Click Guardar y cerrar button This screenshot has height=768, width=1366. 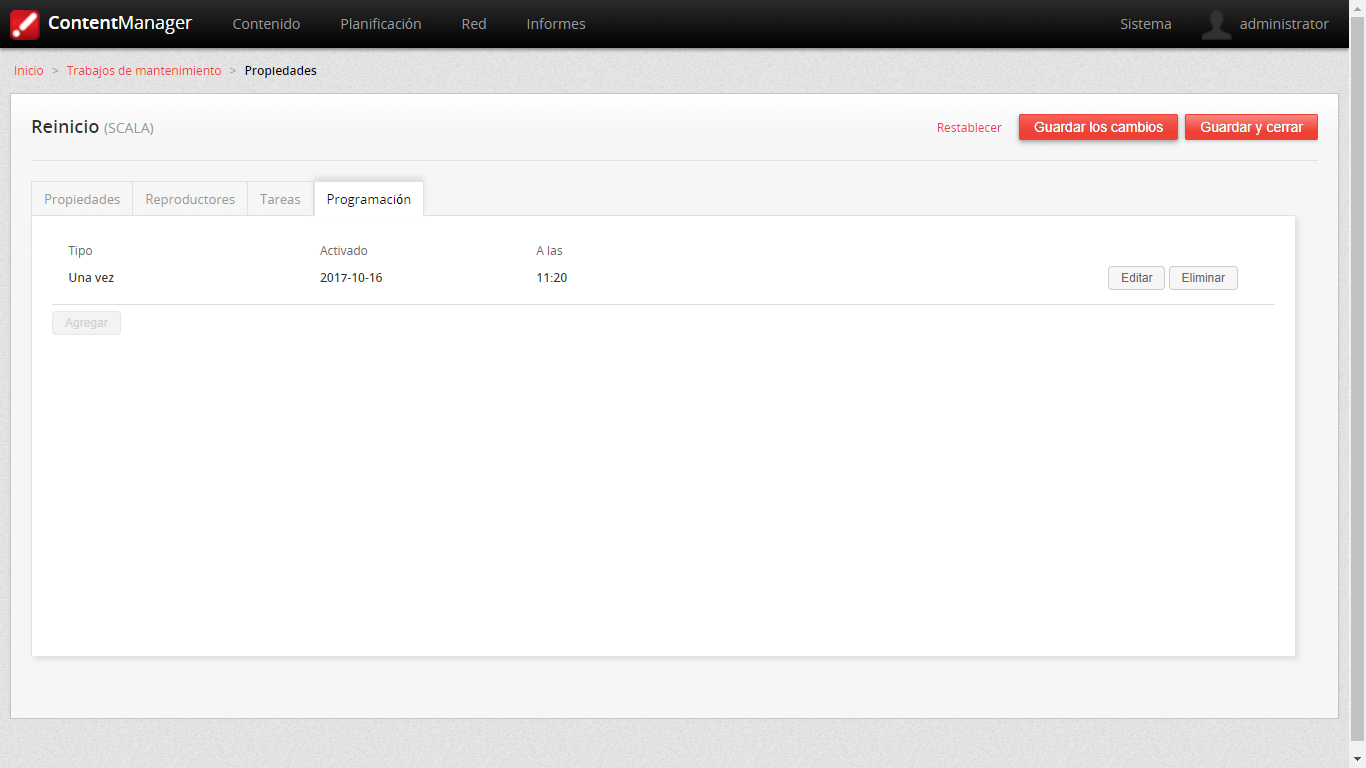[1251, 127]
